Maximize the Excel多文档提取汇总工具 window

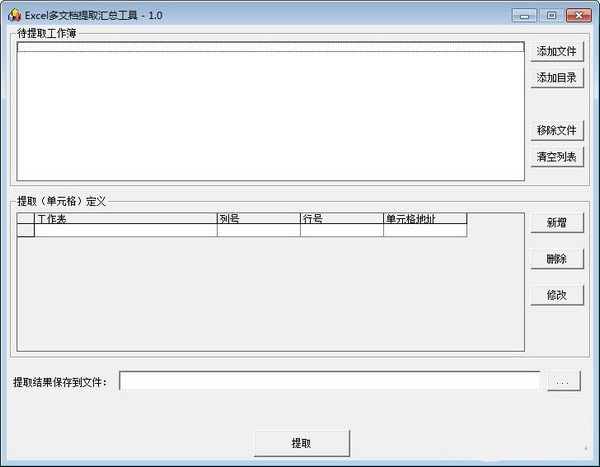click(x=551, y=16)
